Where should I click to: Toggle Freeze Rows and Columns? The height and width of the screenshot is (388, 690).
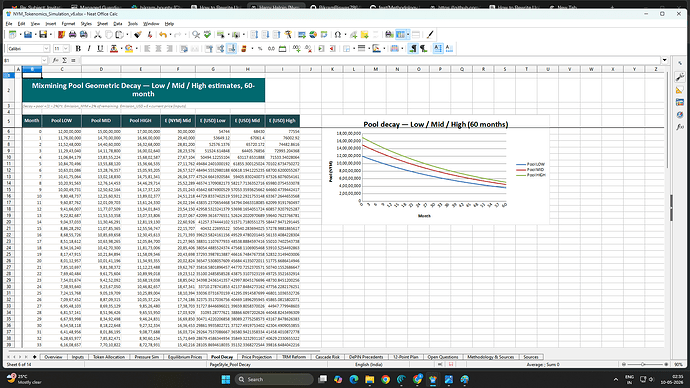point(400,34)
